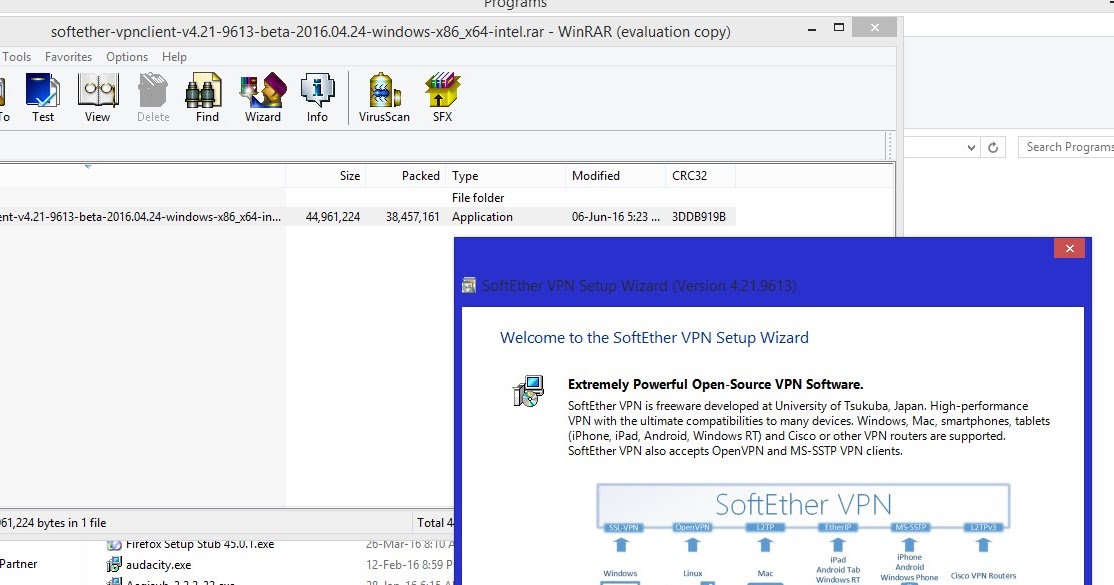Sort by Packed column header
1114x585 pixels.
[x=406, y=176]
